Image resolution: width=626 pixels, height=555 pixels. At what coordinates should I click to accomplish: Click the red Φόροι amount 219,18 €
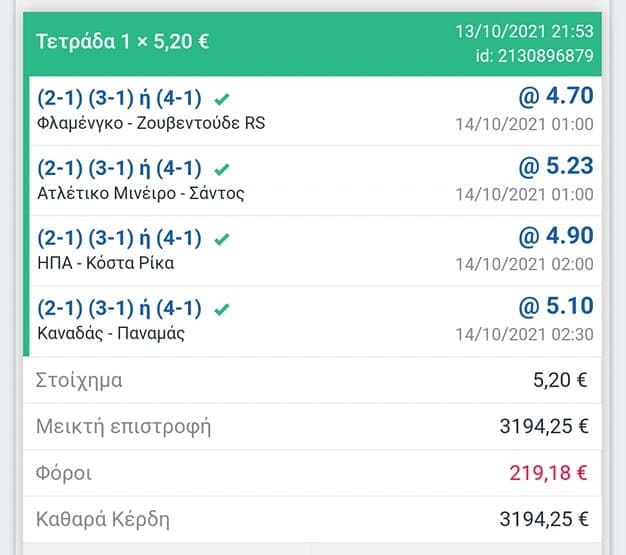[x=548, y=473]
